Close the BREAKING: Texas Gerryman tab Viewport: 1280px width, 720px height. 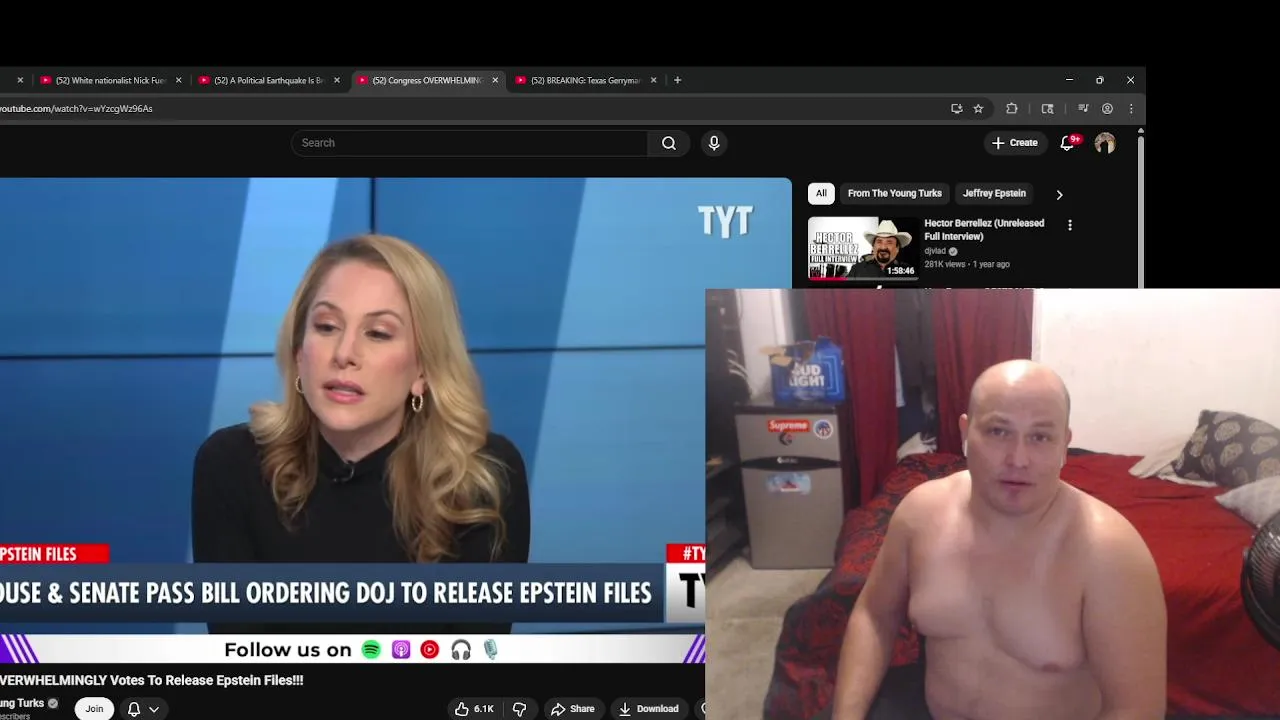pyautogui.click(x=654, y=80)
